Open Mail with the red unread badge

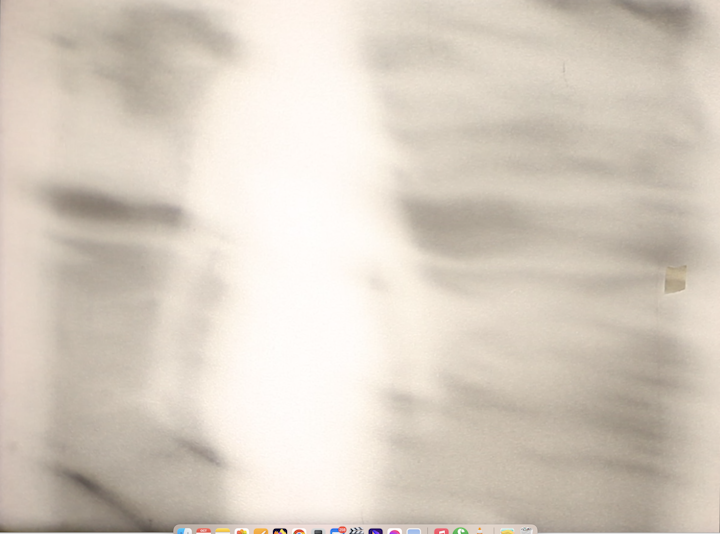(x=337, y=531)
